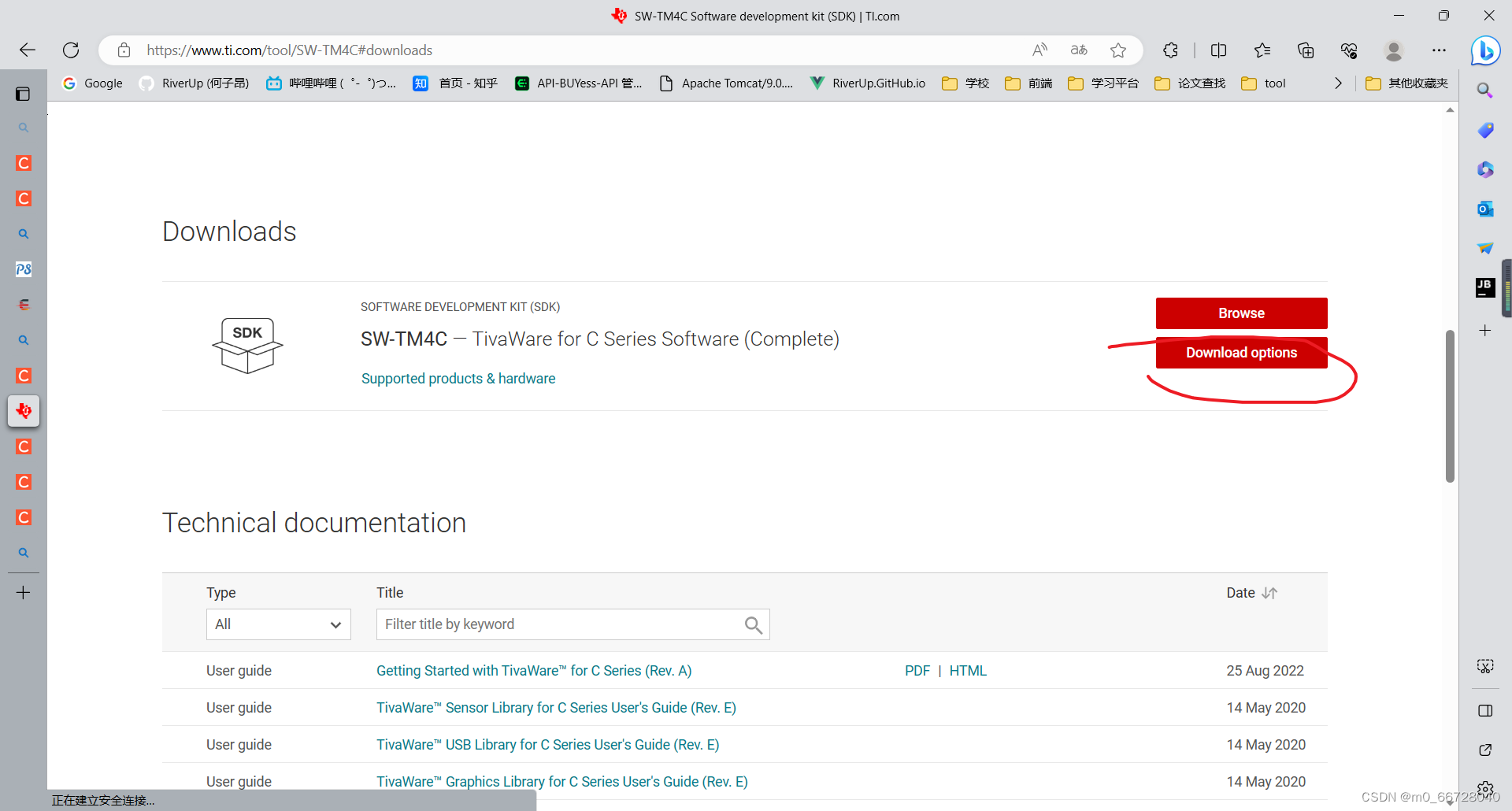Viewport: 1512px width, 811px height.
Task: Open API-BUYess-API bookmark
Action: click(x=578, y=83)
